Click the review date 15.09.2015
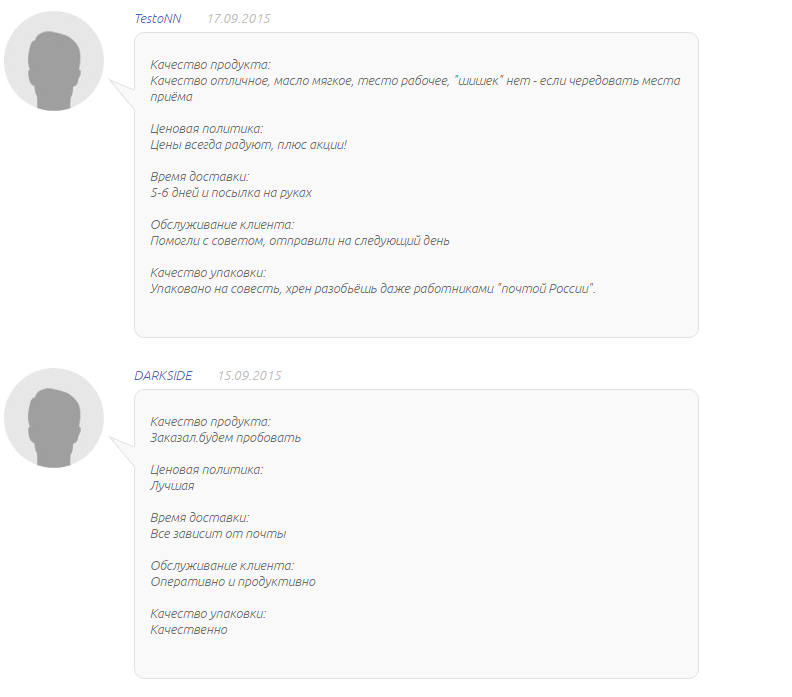Screen dimensions: 792x697 (x=249, y=376)
